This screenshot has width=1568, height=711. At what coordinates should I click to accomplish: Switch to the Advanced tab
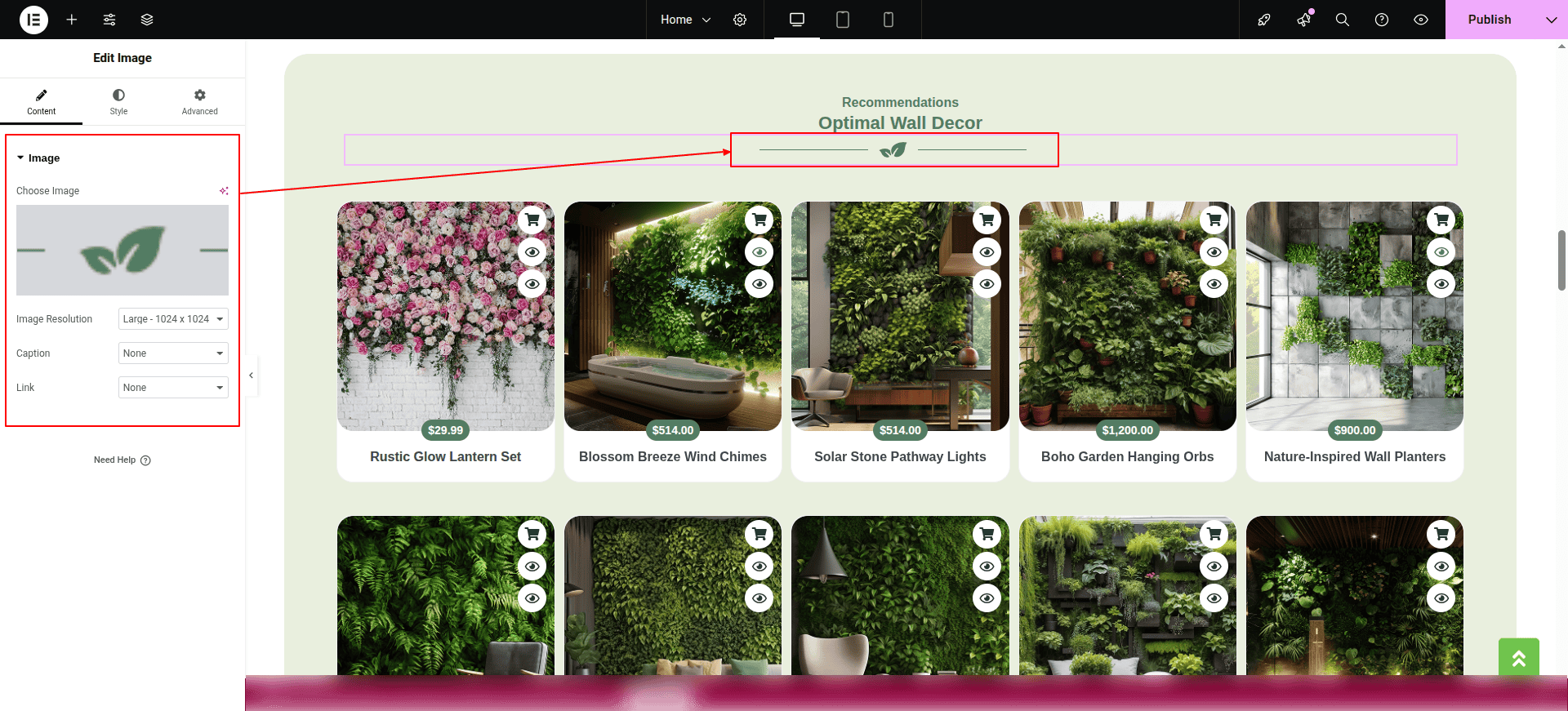(199, 102)
